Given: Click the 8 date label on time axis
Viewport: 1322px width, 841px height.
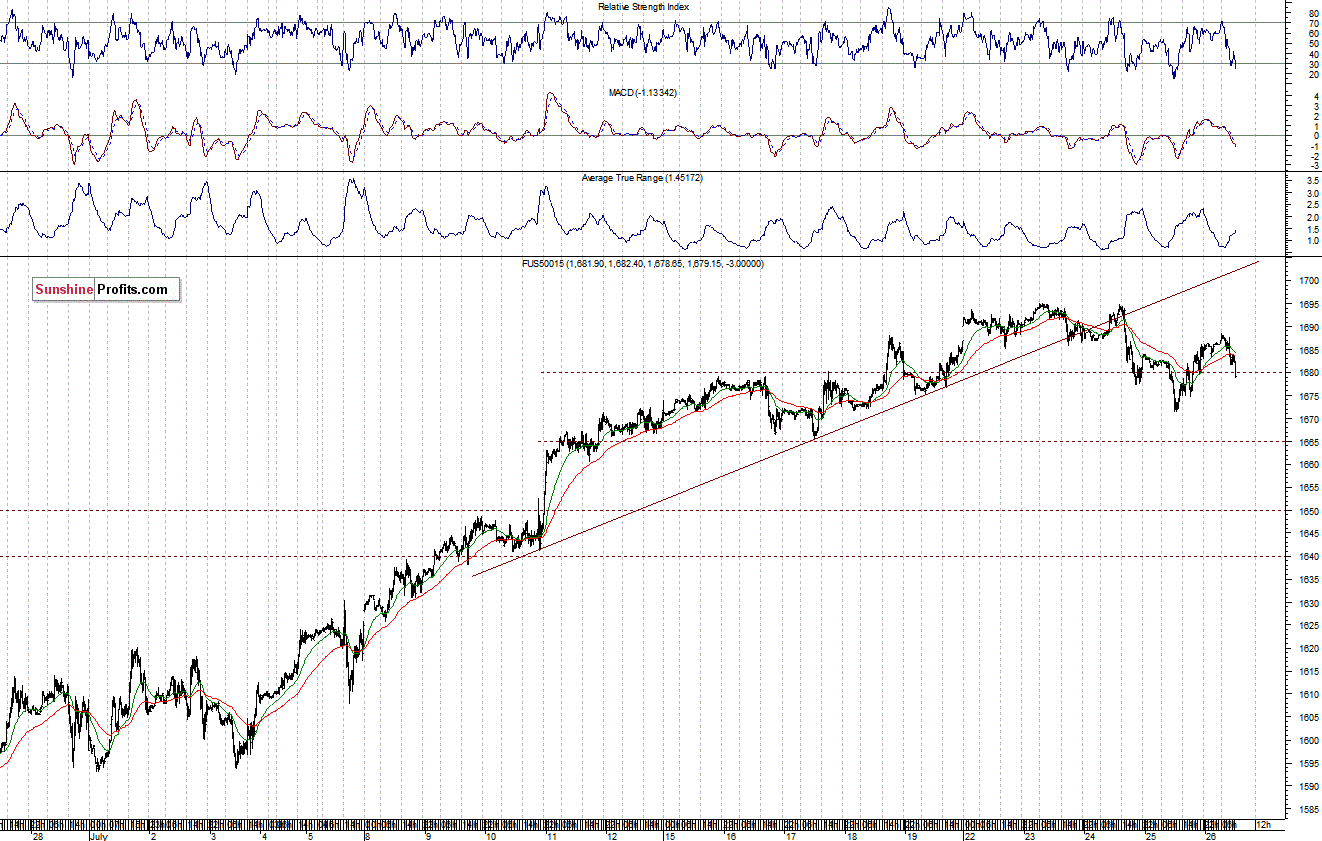Looking at the screenshot, I should (368, 835).
